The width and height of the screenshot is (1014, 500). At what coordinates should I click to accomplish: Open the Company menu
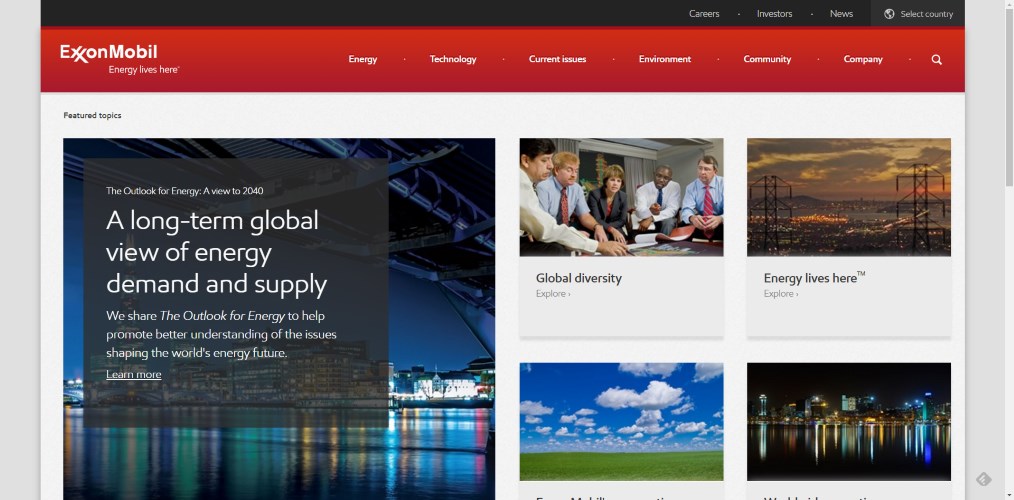pos(863,59)
